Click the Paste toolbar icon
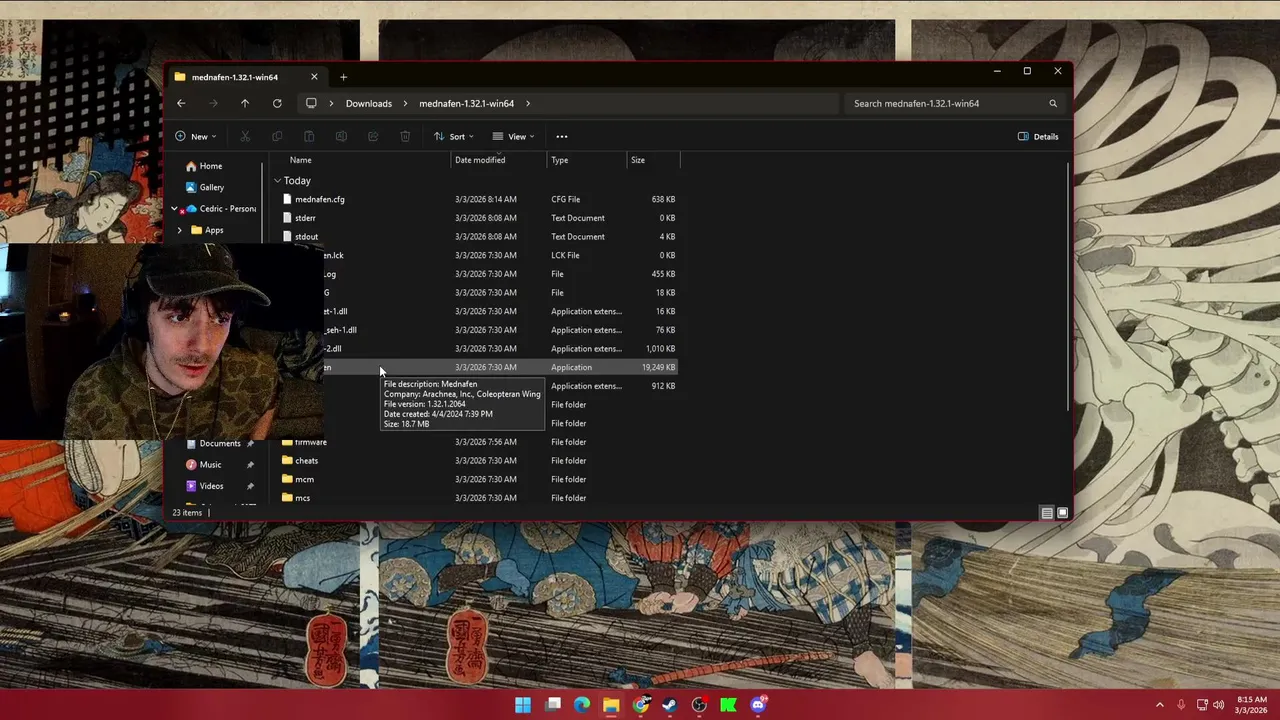Image resolution: width=1280 pixels, height=720 pixels. tap(309, 136)
